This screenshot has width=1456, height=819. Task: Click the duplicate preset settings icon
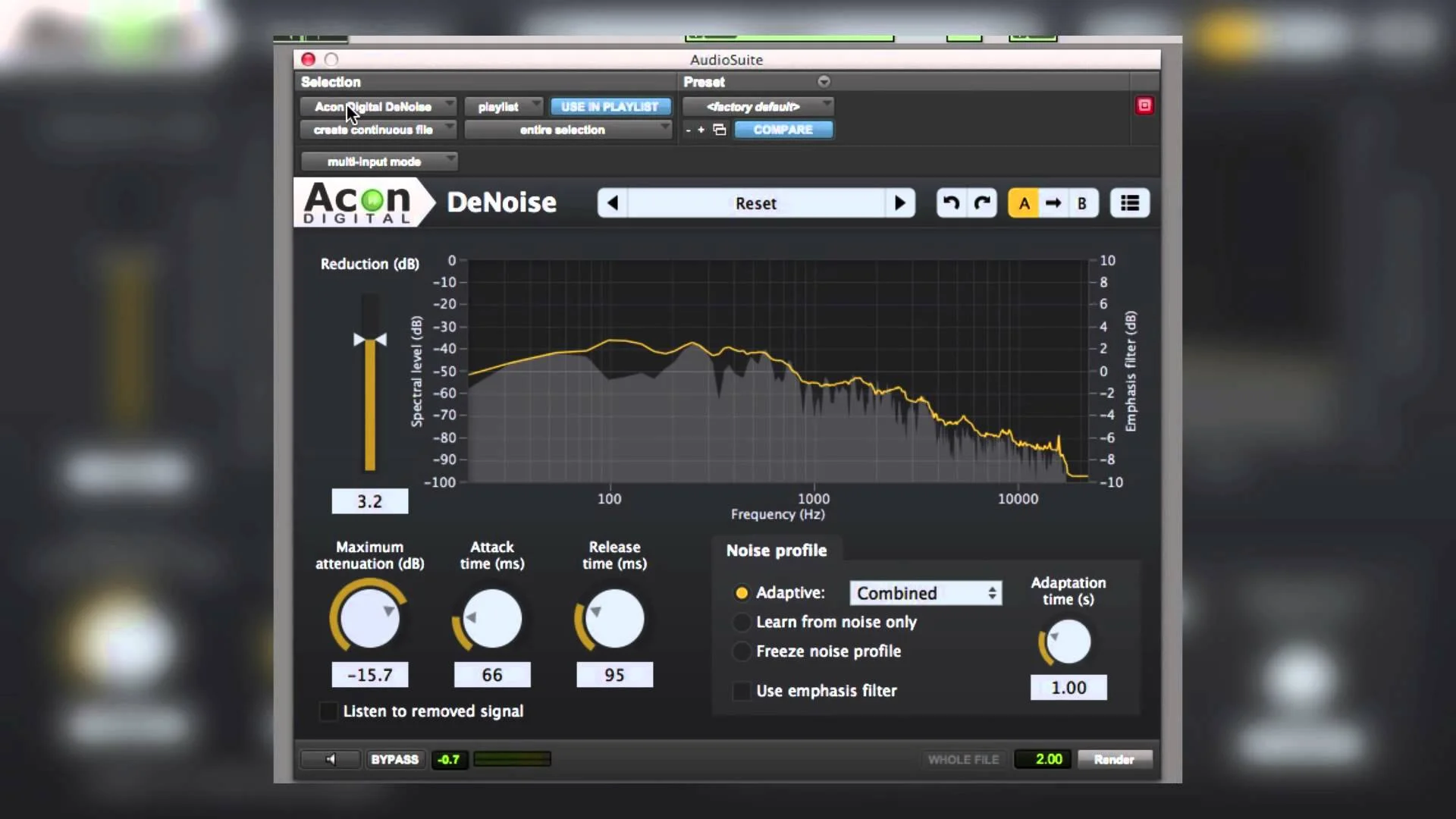[719, 130]
